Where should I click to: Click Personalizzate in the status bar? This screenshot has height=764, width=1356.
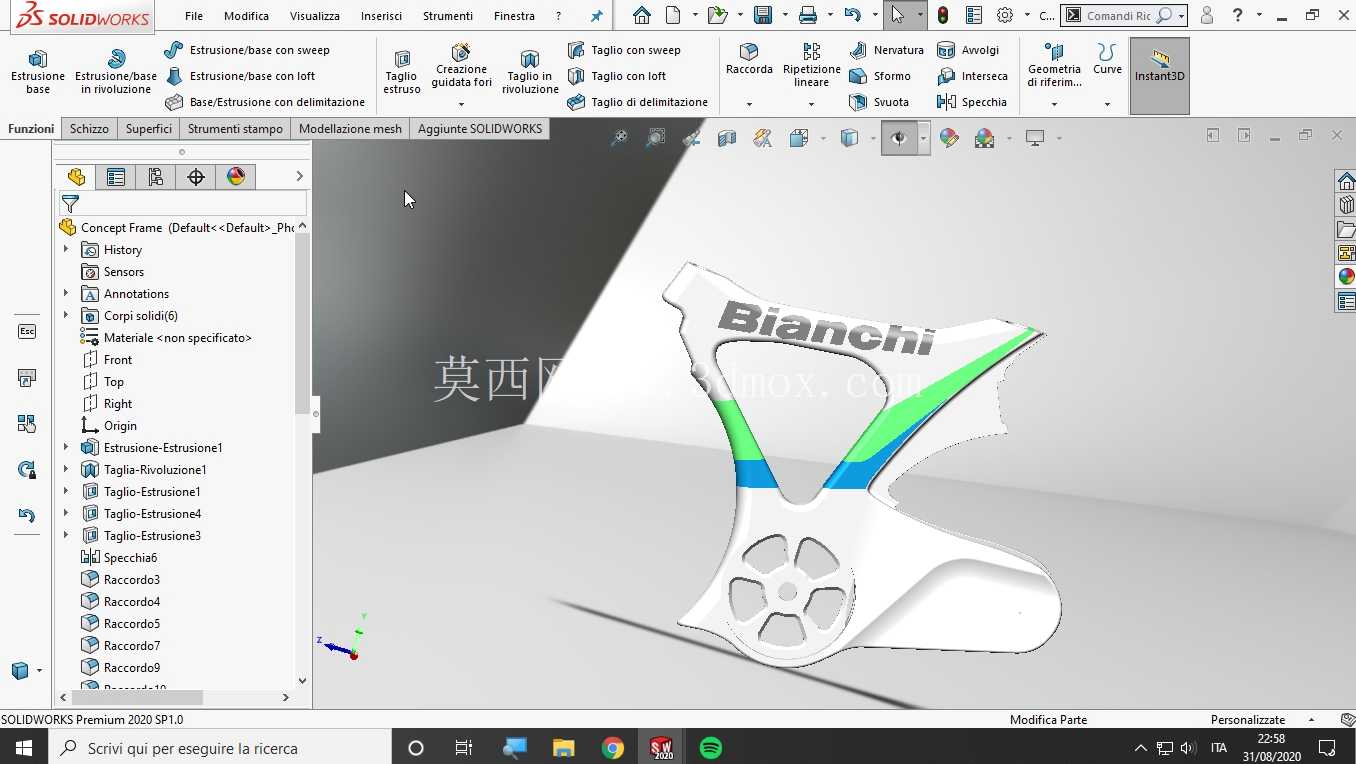(x=1248, y=720)
